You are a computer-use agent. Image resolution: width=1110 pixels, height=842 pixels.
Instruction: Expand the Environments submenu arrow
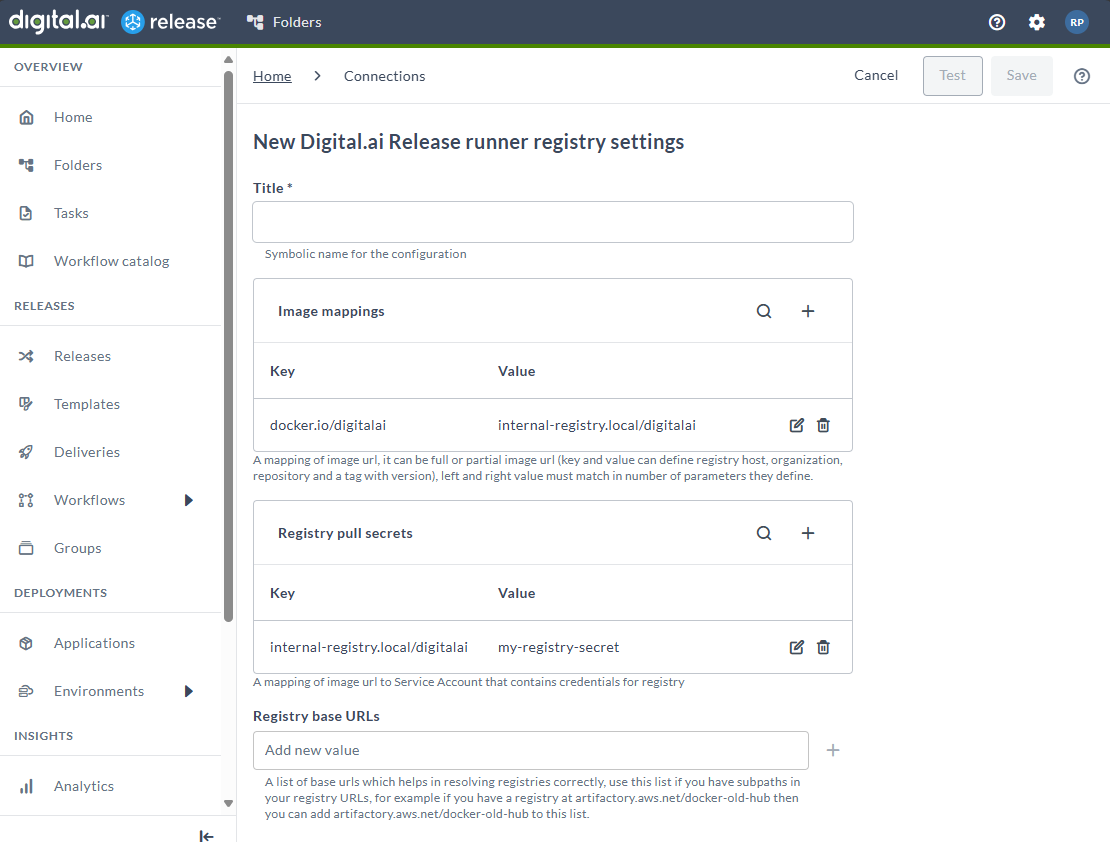(x=189, y=691)
